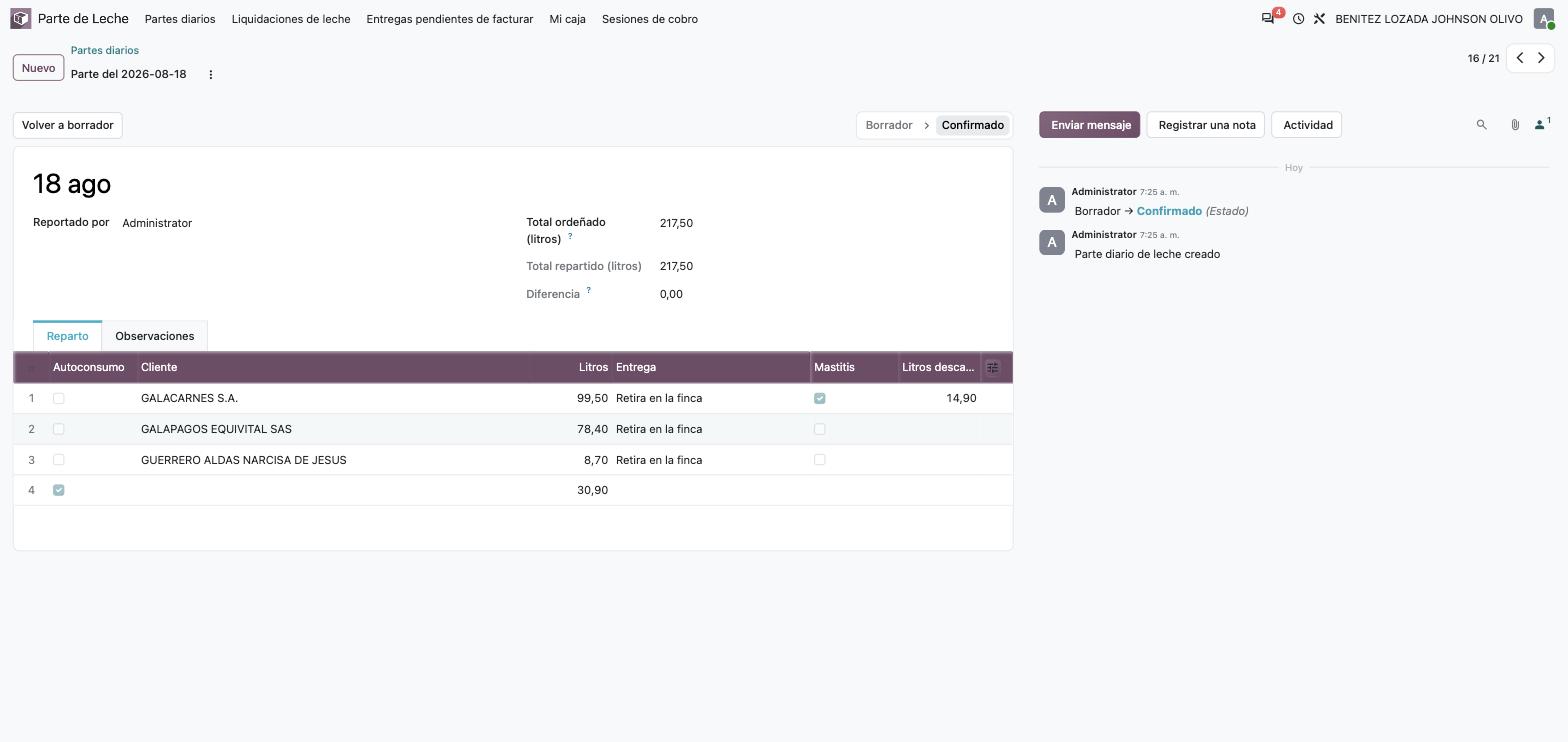Follow the Partes diarios breadcrumb link
This screenshot has height=742, width=1568.
coord(105,50)
